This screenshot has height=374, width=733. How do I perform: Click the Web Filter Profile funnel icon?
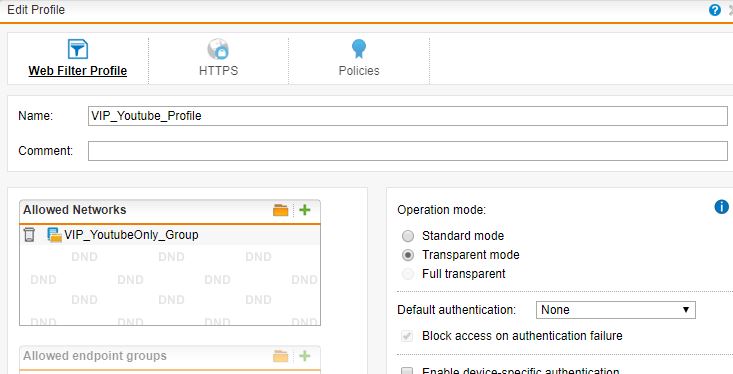(x=78, y=49)
